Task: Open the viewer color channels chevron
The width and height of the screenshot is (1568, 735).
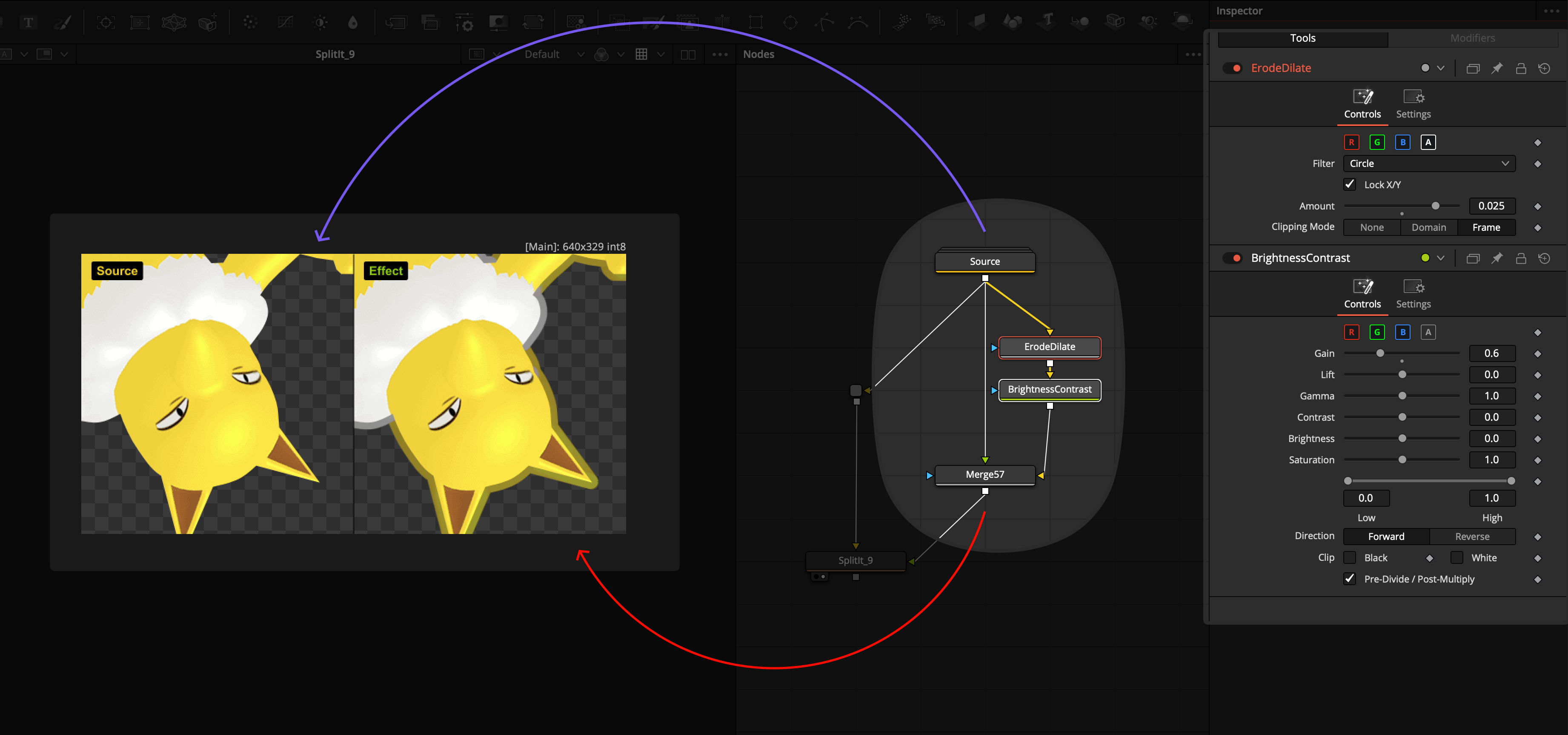Action: (x=620, y=54)
